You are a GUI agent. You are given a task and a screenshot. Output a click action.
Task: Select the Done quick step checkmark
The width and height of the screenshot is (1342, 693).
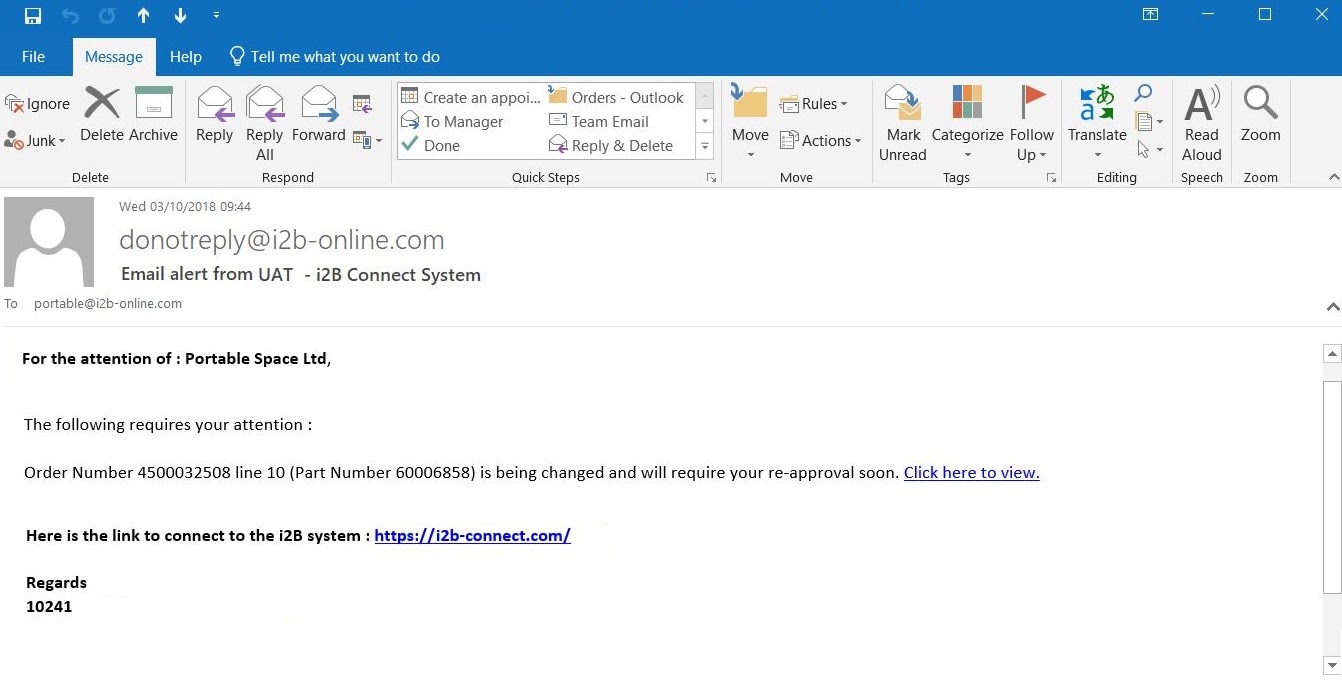pos(431,145)
